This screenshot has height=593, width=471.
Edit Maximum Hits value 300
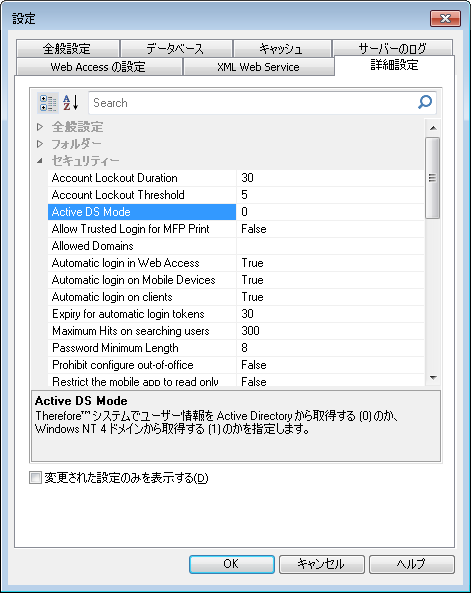pyautogui.click(x=330, y=331)
